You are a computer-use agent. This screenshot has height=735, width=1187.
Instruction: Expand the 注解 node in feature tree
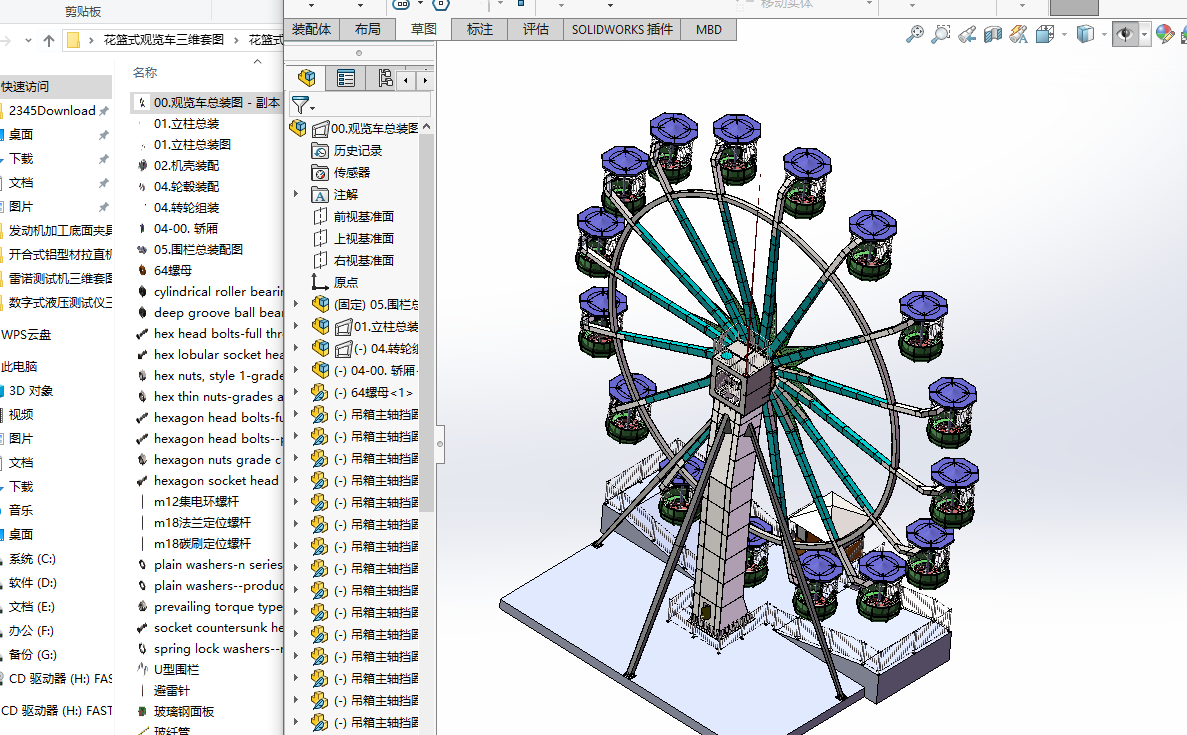click(x=296, y=195)
